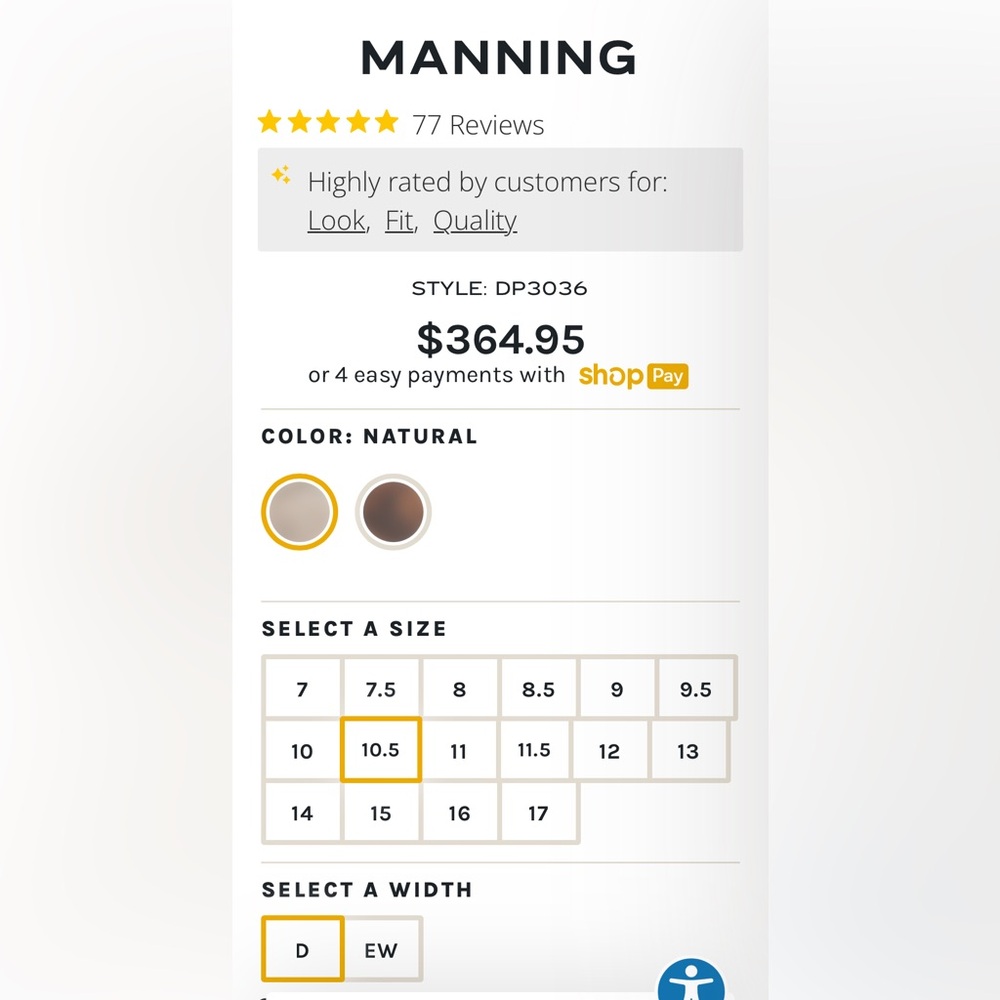The height and width of the screenshot is (1000, 1000).
Task: Click the five-star rating icons
Action: tap(328, 123)
